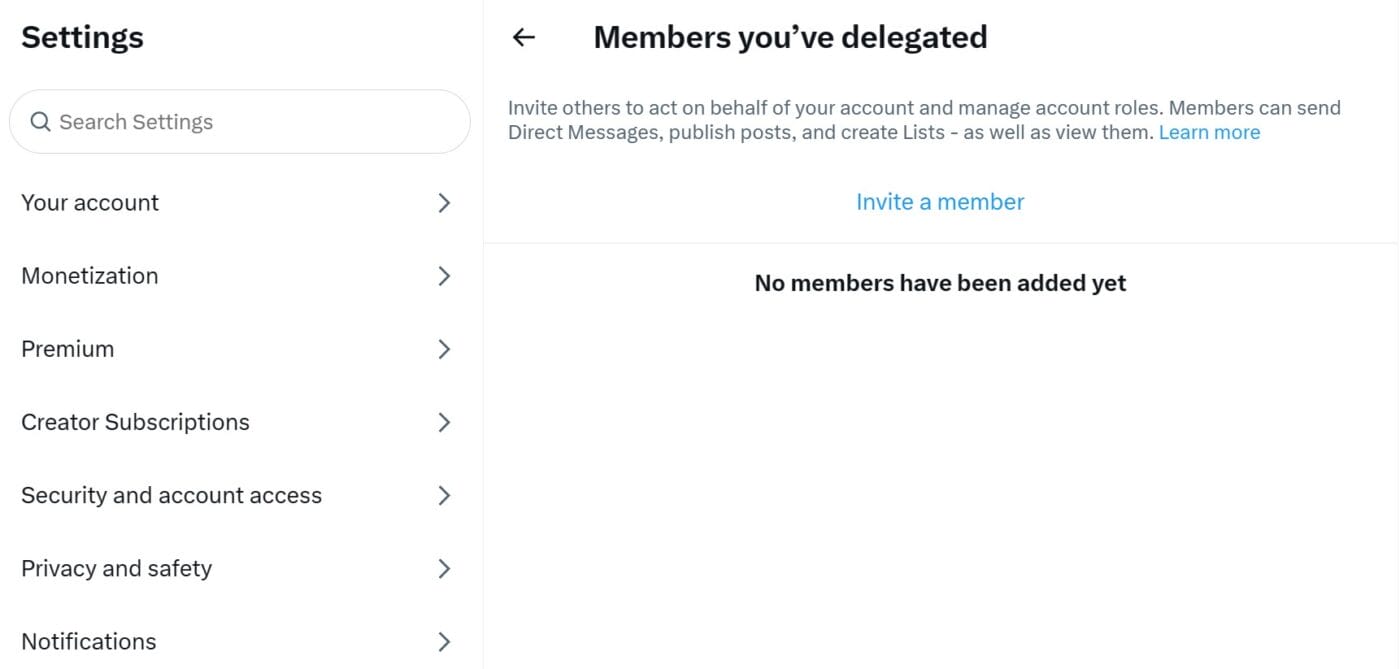Click the Members you've delegated heading

click(790, 38)
